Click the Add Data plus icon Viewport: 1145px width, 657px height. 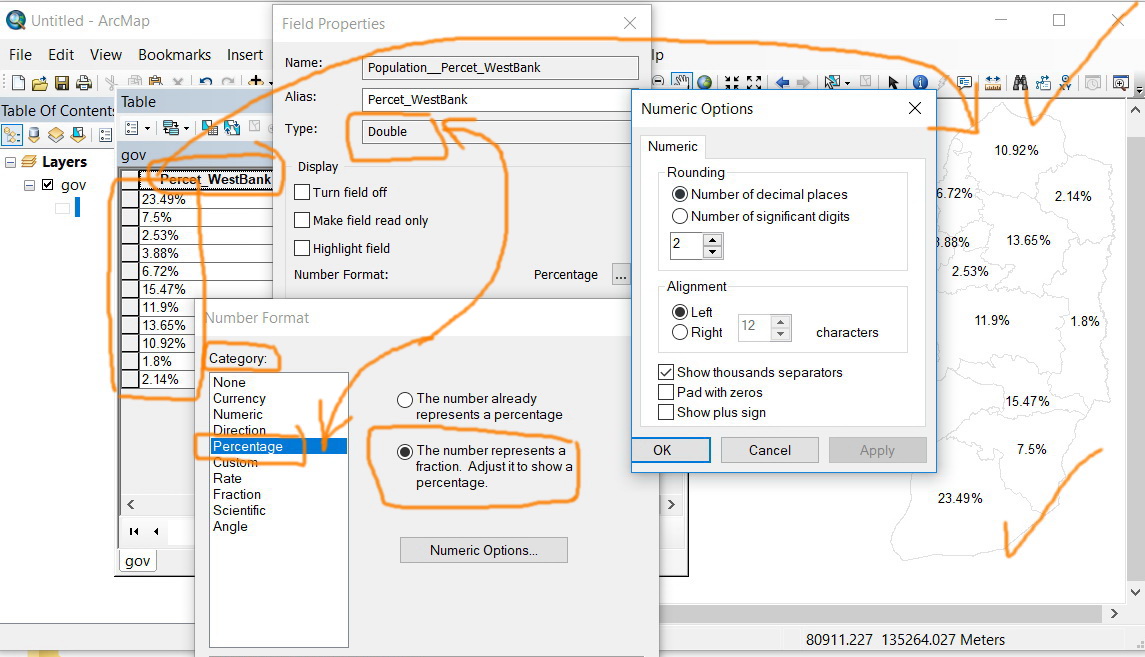click(256, 82)
